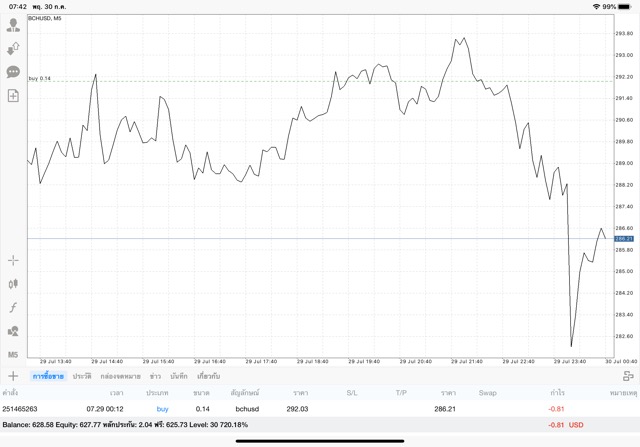This screenshot has height=447, width=640.
Task: Select the buy 0.14 order line label
Action: click(40, 78)
